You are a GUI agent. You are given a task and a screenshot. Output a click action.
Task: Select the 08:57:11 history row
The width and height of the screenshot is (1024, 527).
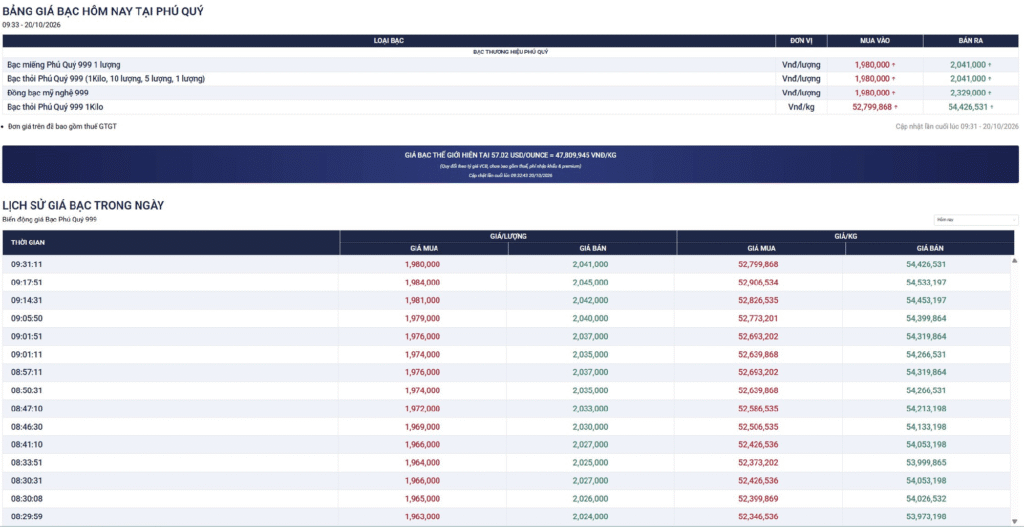point(506,373)
